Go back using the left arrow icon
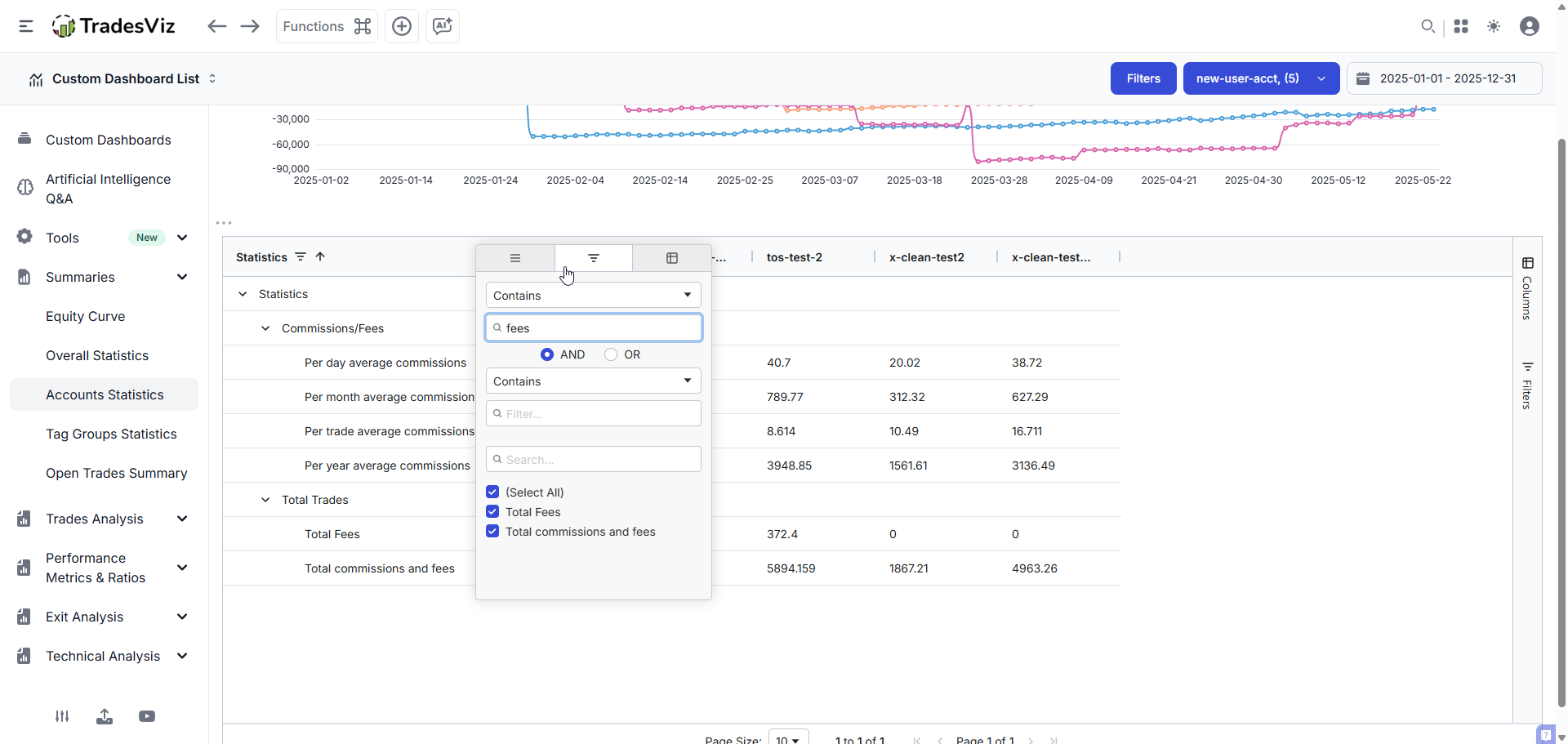This screenshot has width=1568, height=744. 216,26
